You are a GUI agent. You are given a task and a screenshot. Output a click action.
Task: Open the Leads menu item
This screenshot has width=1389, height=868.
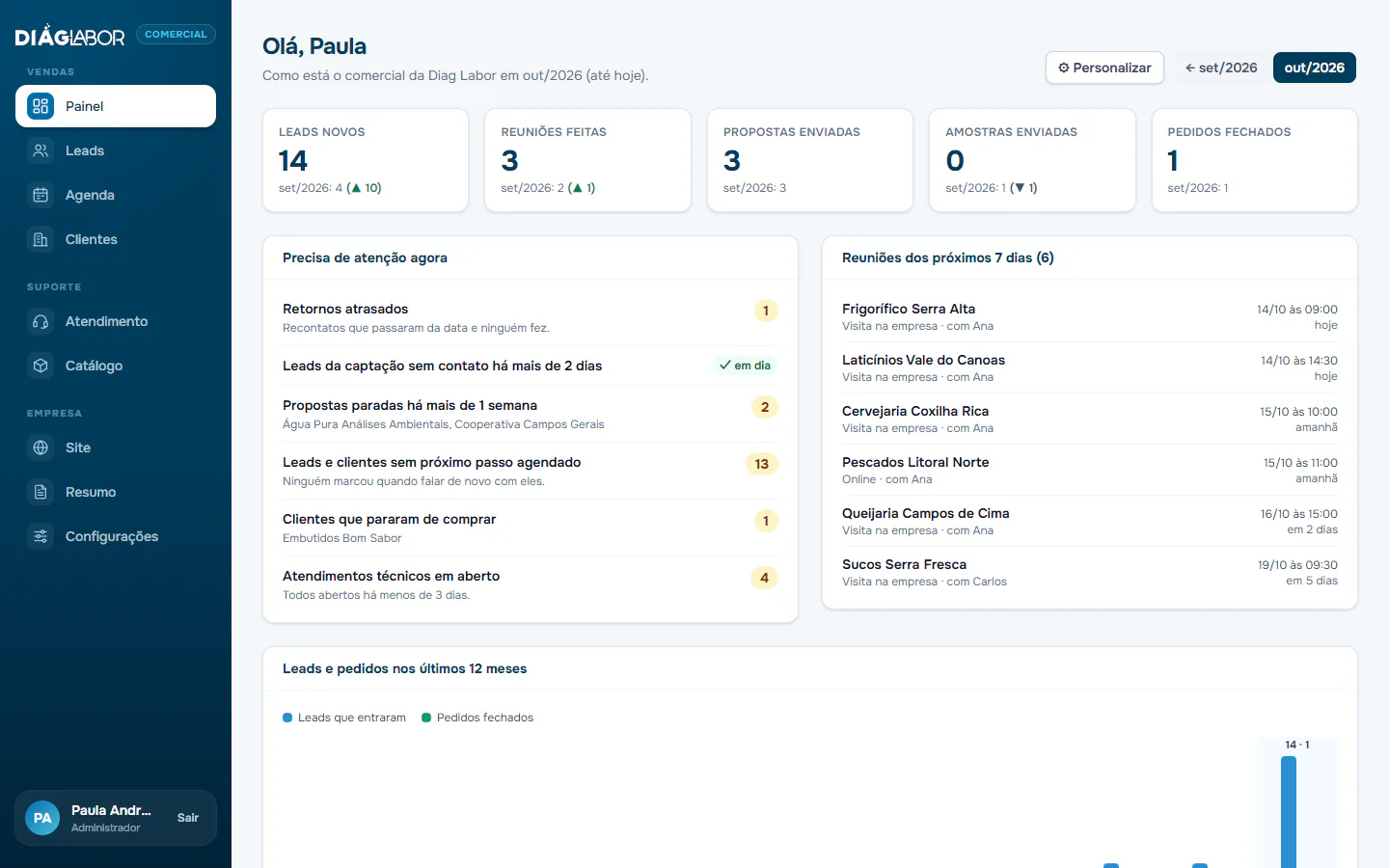tap(116, 150)
